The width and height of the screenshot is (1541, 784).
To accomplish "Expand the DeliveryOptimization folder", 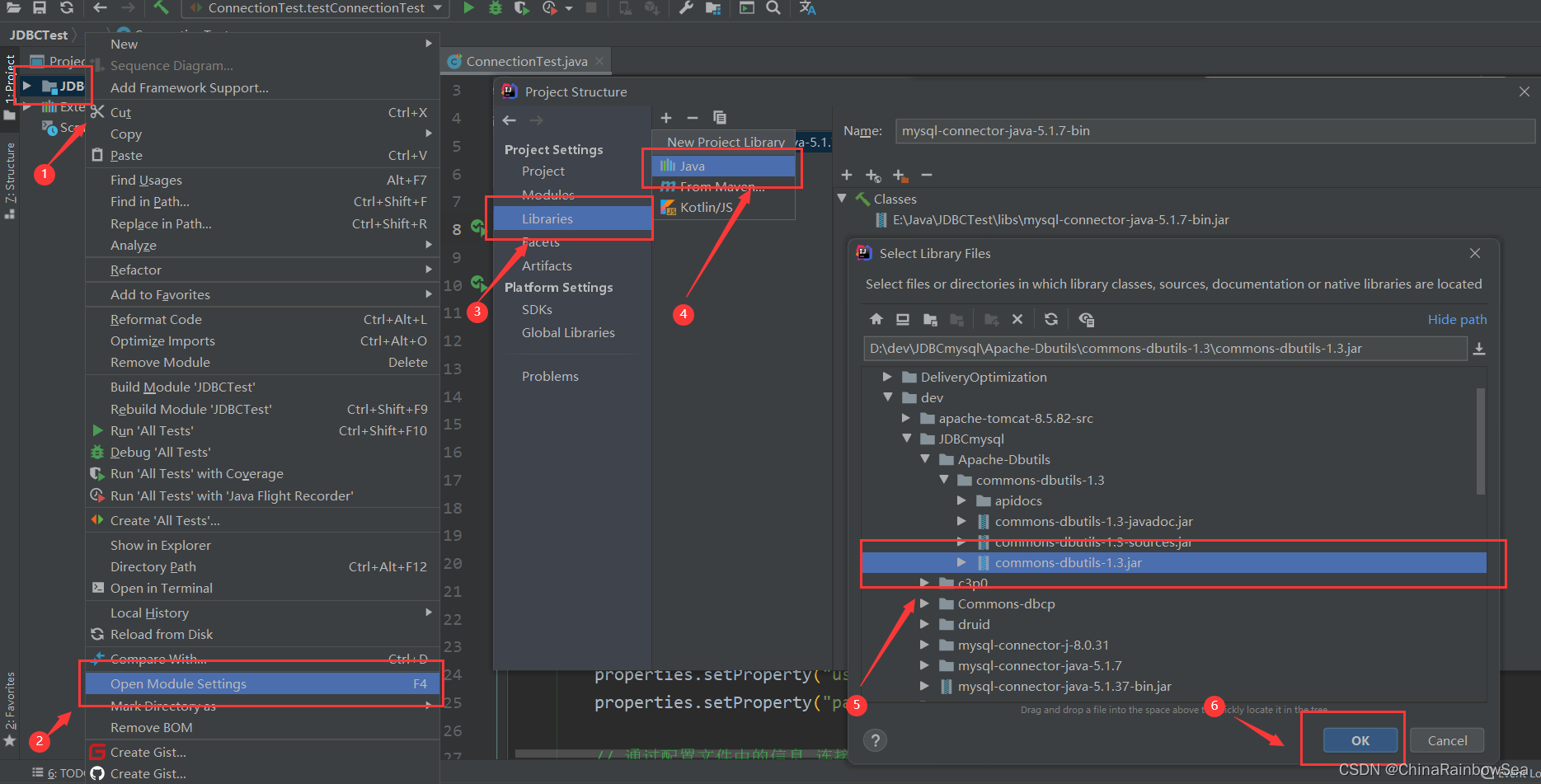I will [887, 377].
